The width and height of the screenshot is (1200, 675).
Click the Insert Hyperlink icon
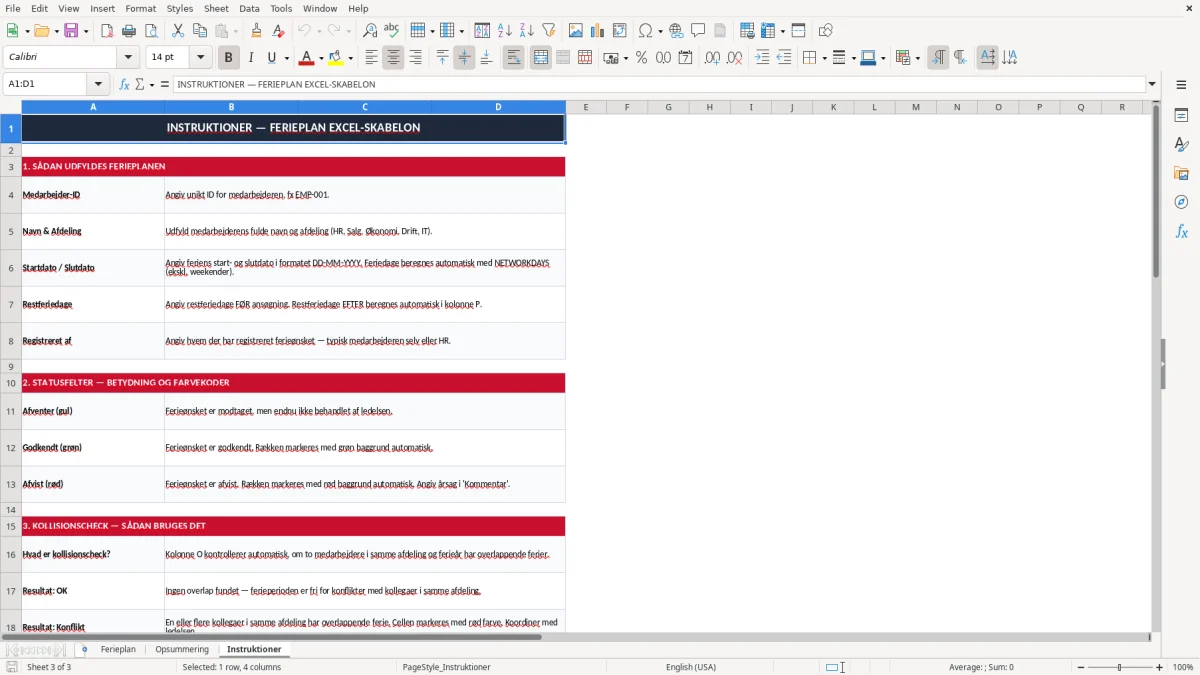676,31
